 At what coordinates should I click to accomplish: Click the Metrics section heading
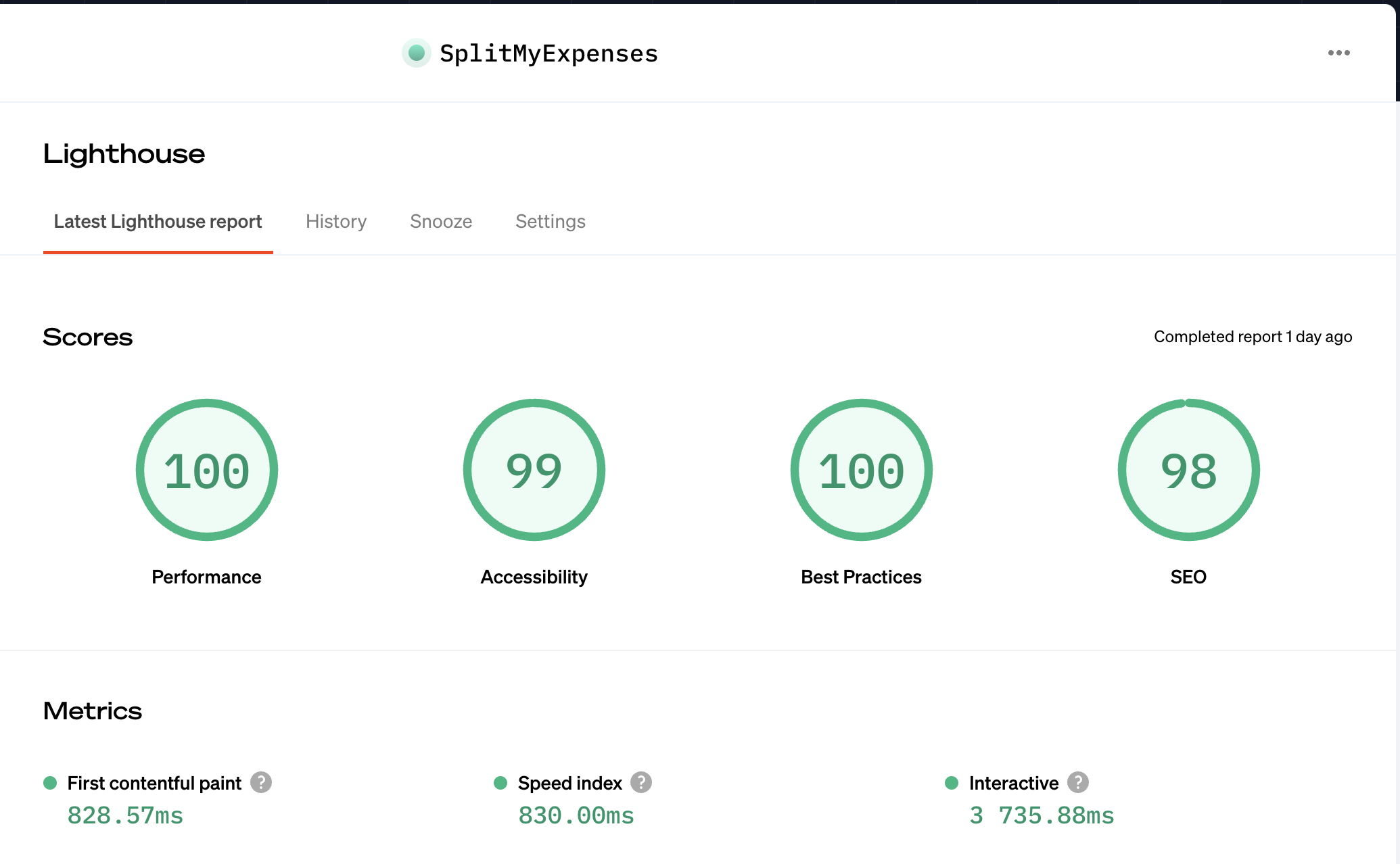pos(93,711)
